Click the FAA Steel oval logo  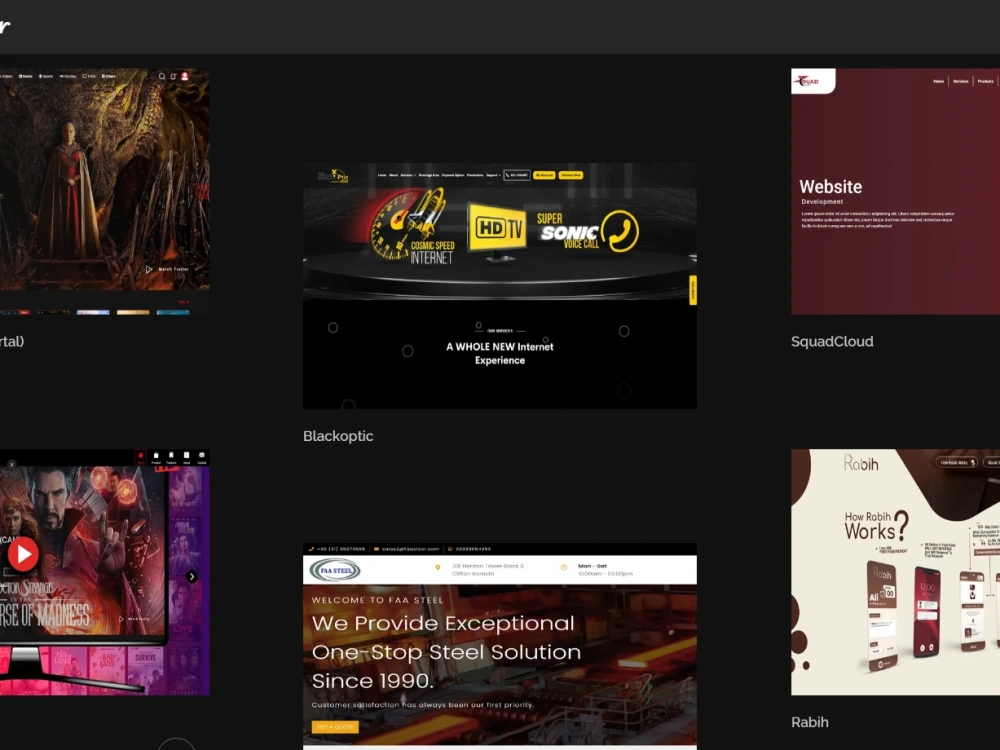335,570
